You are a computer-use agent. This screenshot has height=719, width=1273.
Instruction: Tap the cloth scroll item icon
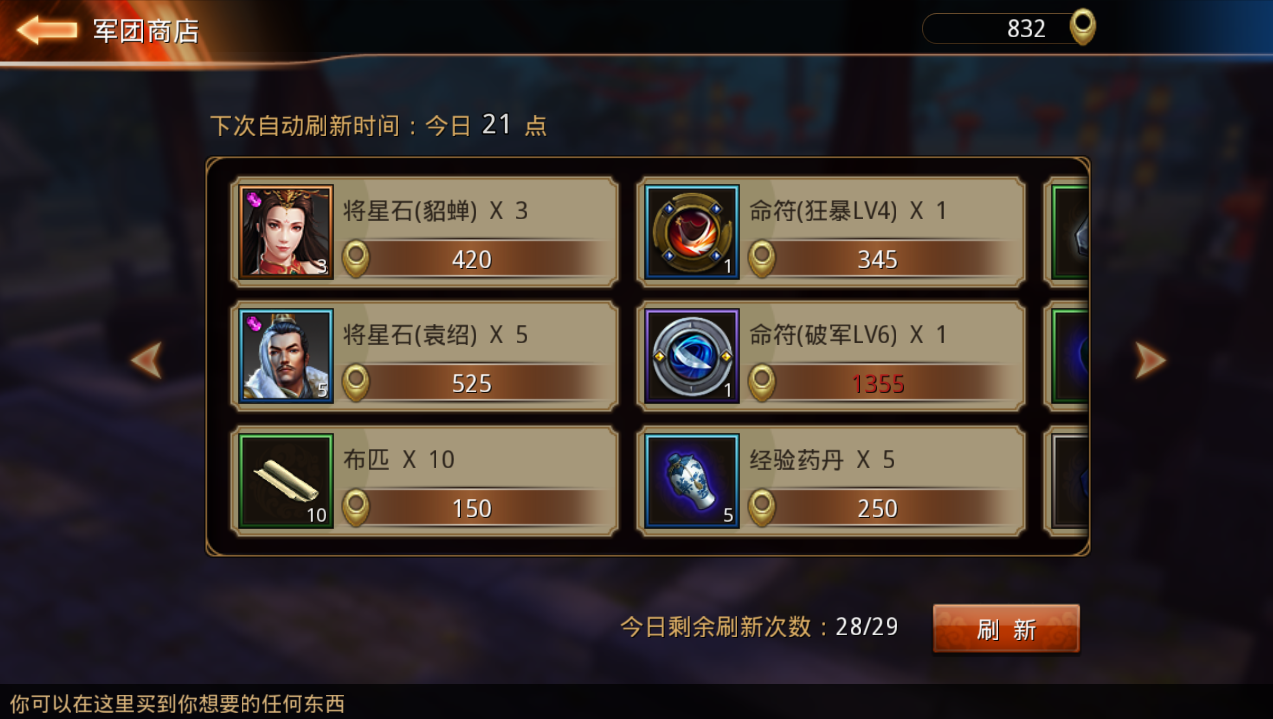pyautogui.click(x=286, y=481)
